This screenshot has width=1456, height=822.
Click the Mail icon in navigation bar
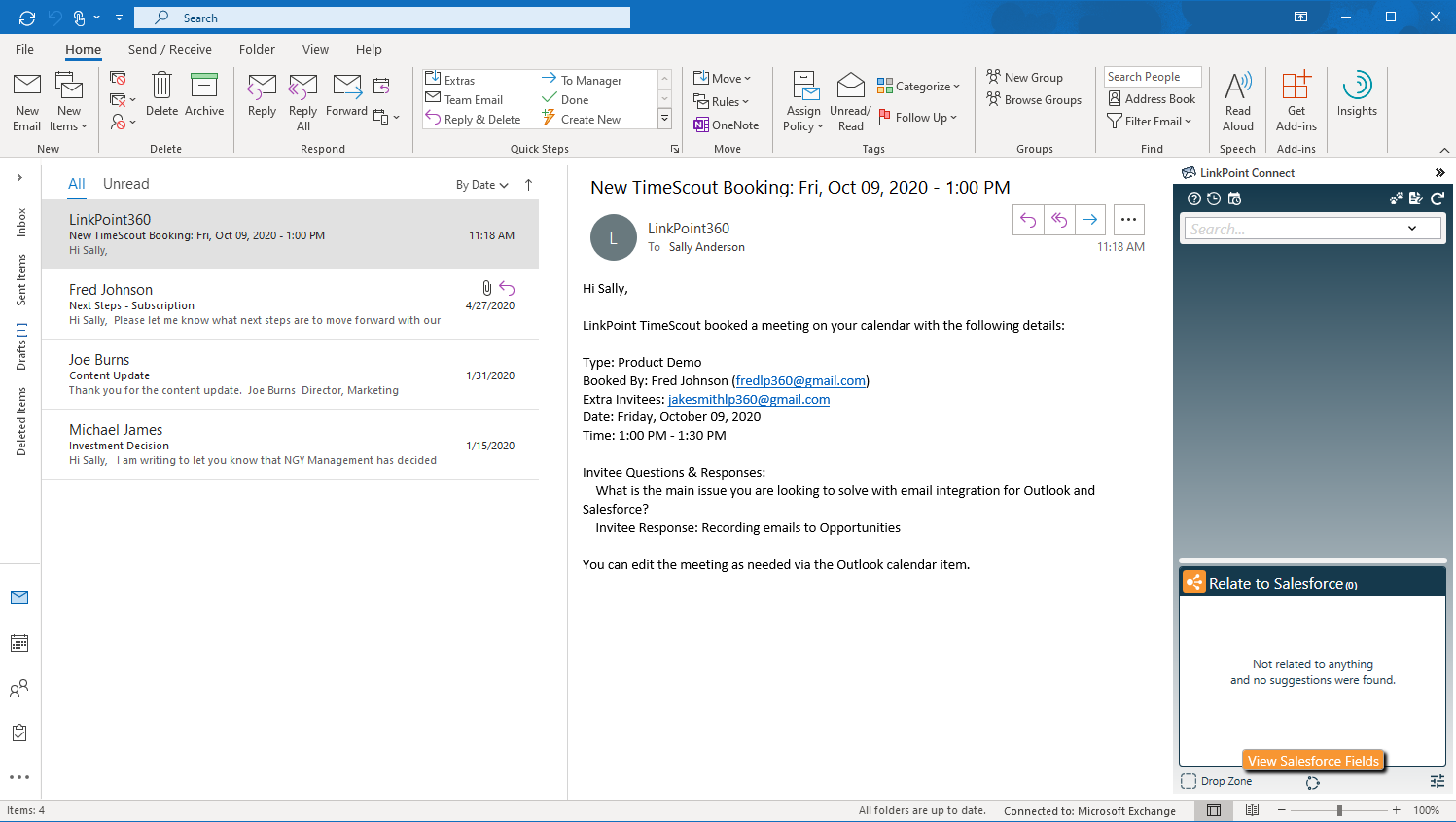click(x=19, y=598)
